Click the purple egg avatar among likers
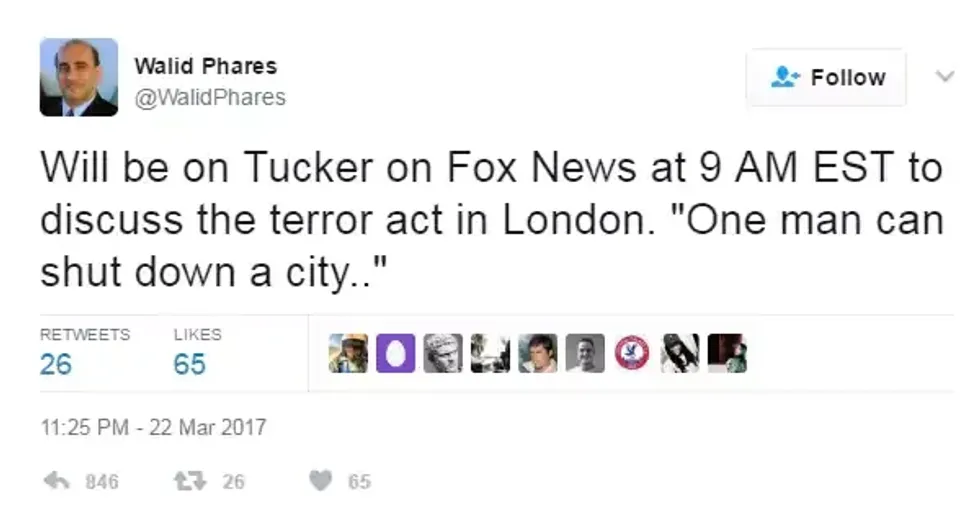Image resolution: width=980 pixels, height=521 pixels. (395, 353)
